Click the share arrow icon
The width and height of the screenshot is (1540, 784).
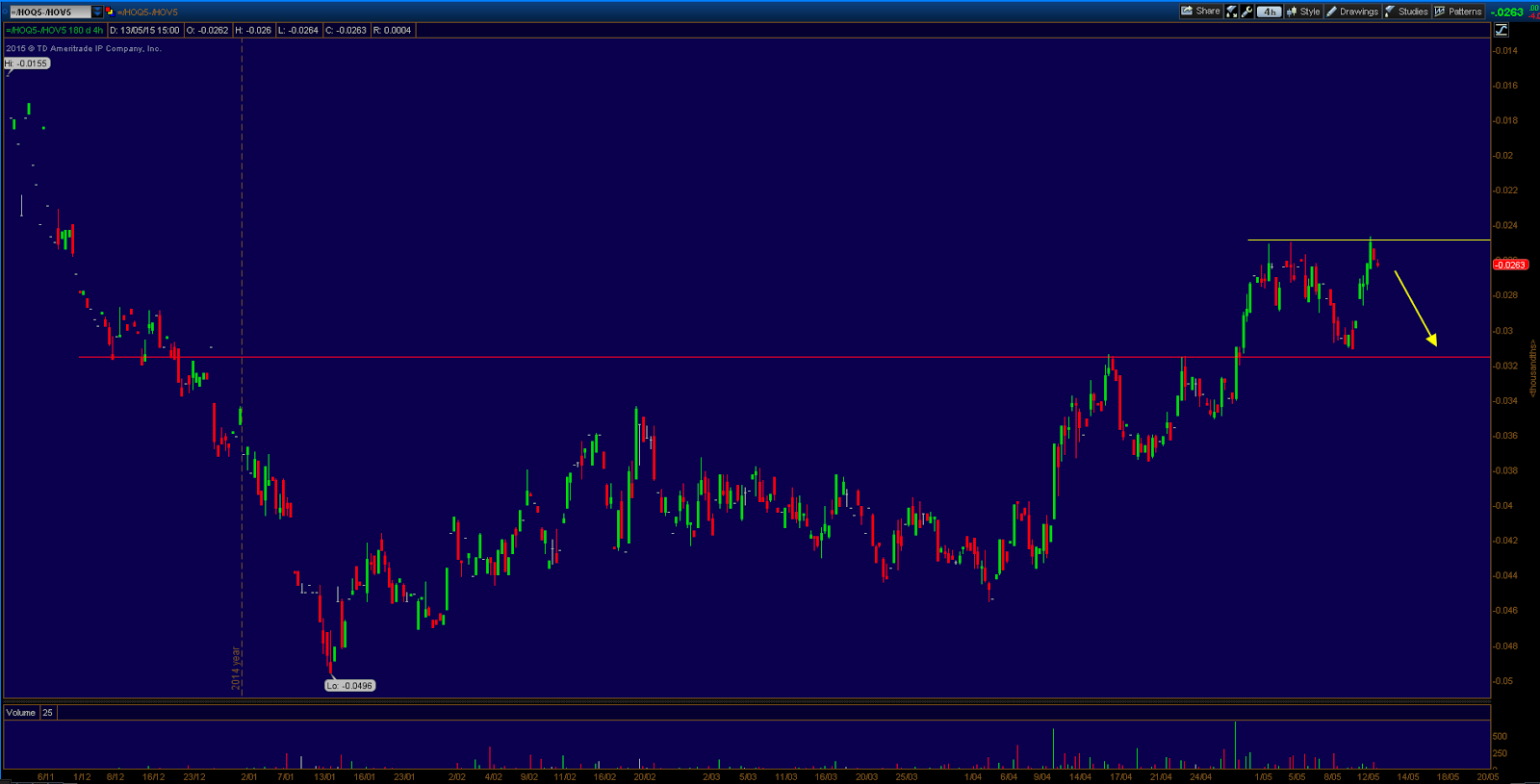[1187, 12]
